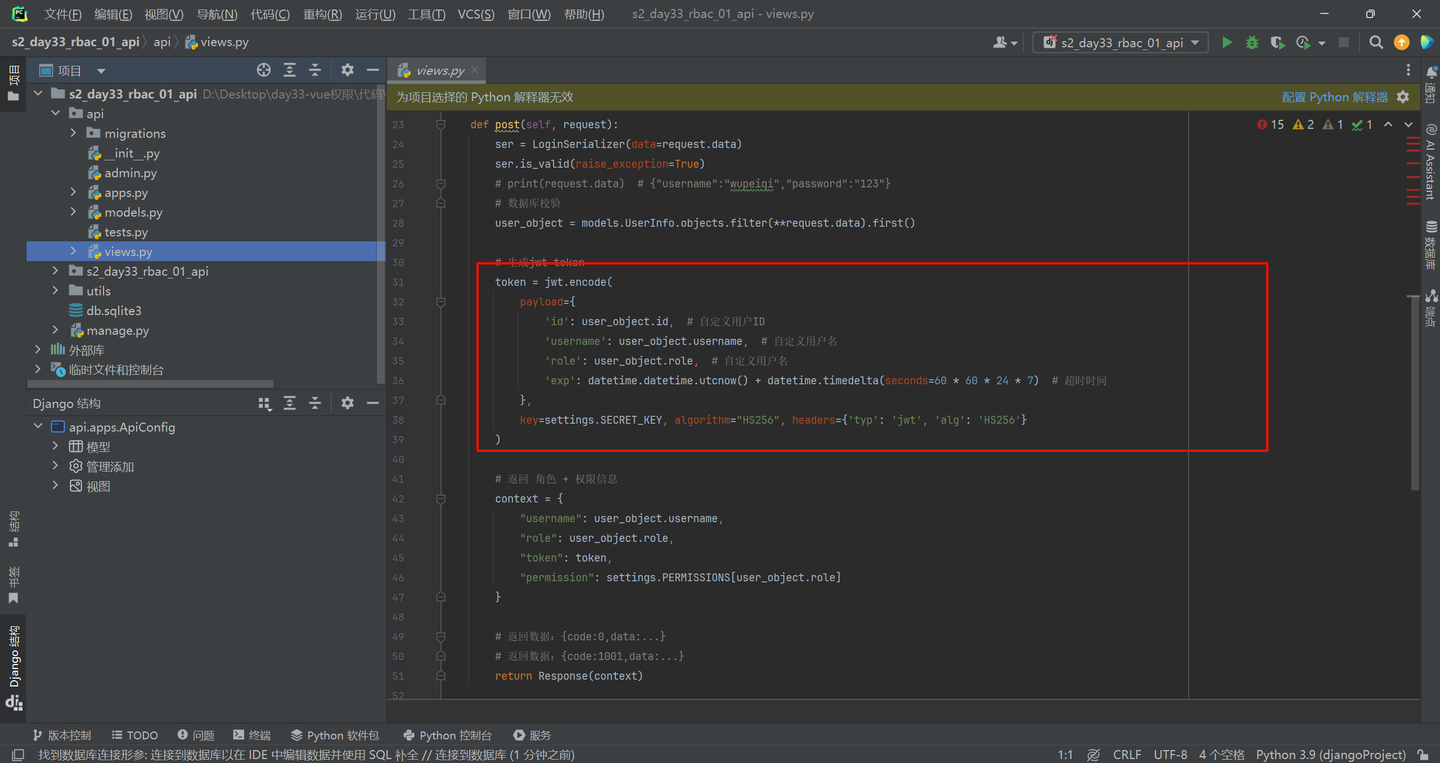
Task: Click 配置 Python 解释器 link
Action: click(x=1335, y=97)
